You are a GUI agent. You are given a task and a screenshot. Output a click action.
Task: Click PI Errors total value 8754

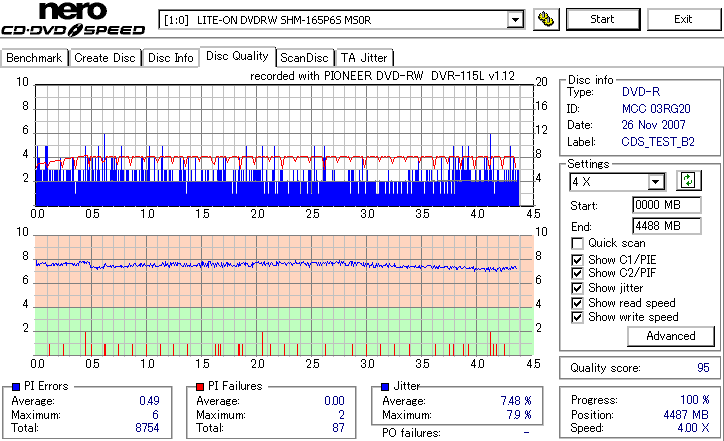pos(147,428)
